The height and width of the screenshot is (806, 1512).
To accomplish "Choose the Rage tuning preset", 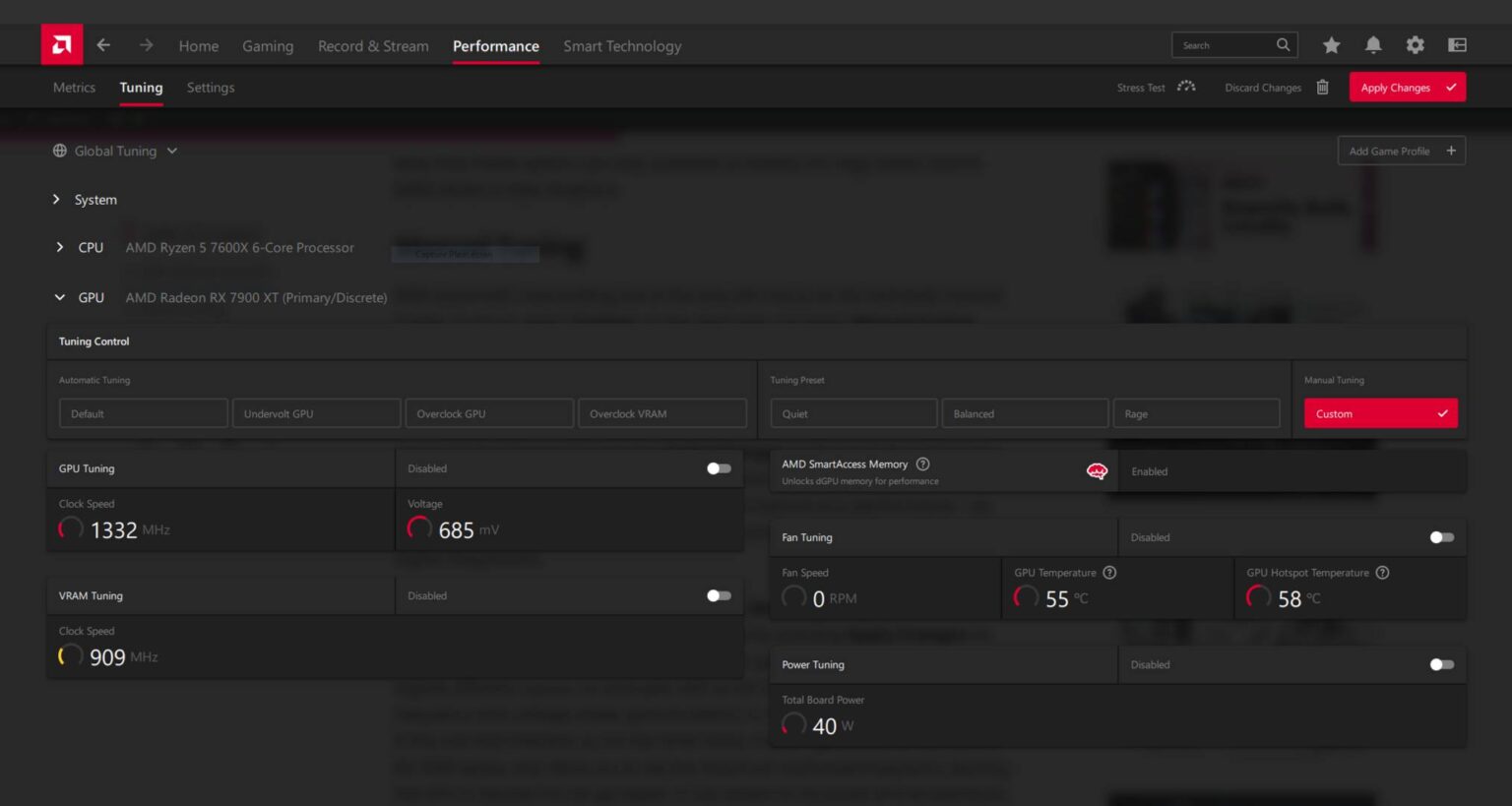I will tap(1196, 413).
